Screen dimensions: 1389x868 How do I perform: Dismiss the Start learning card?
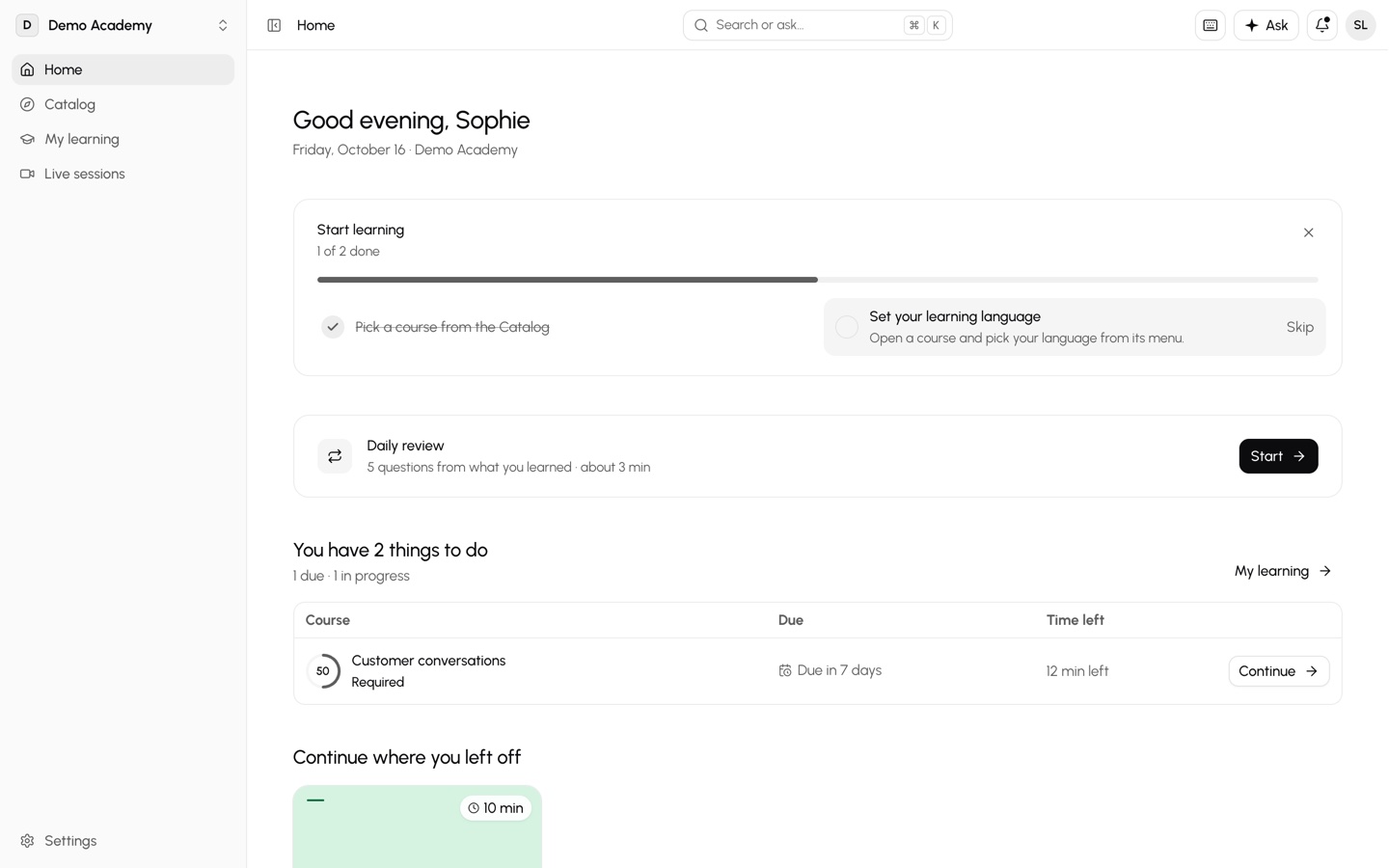coord(1309,232)
